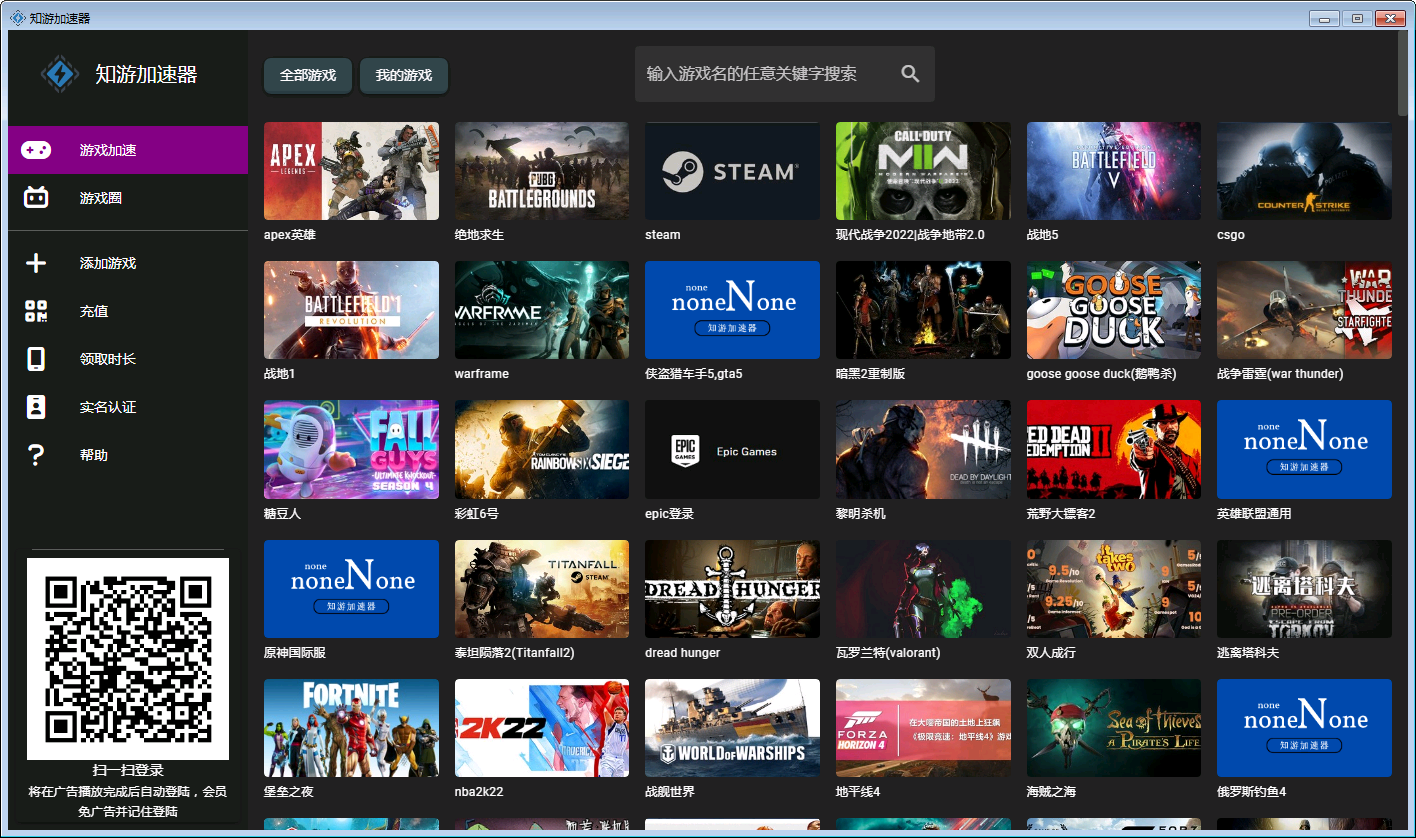The height and width of the screenshot is (838, 1416).
Task: Select the Counter-Strike csgo thumbnail
Action: pyautogui.click(x=1304, y=171)
